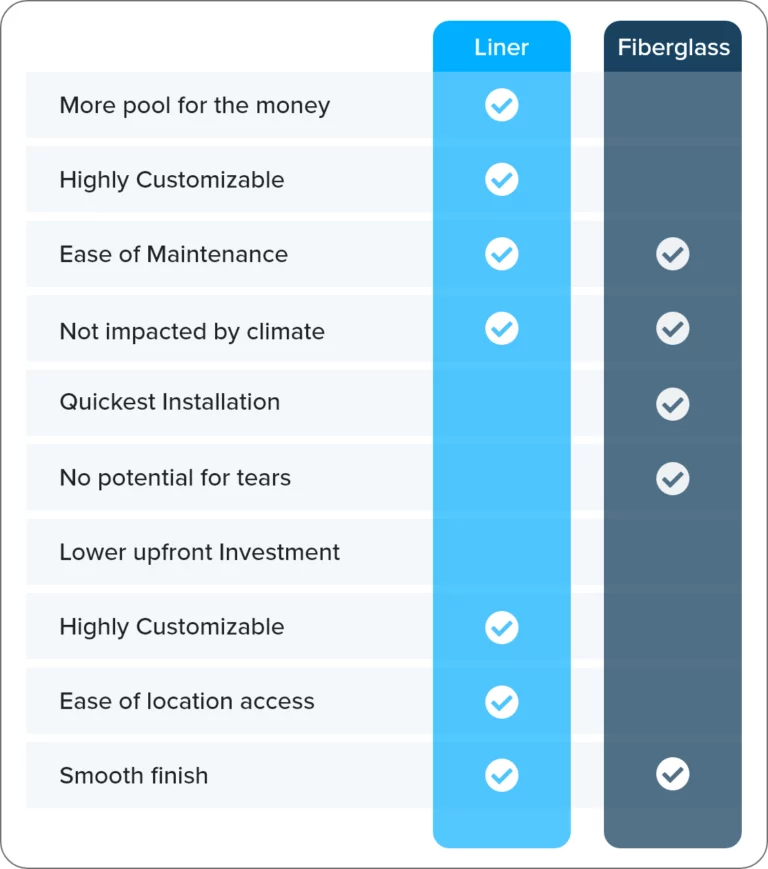Click Liner checkmark for Smooth finish
The width and height of the screenshot is (768, 869).
pyautogui.click(x=501, y=775)
